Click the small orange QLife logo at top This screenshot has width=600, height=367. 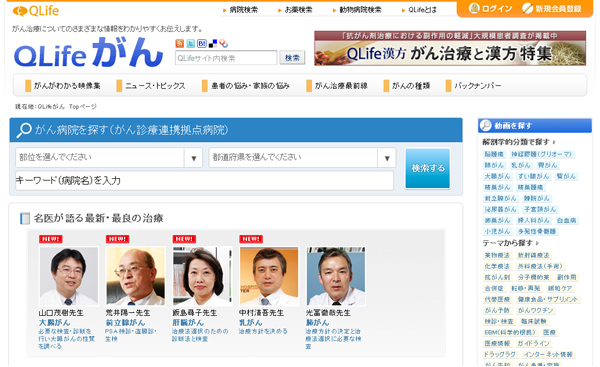[x=36, y=11]
